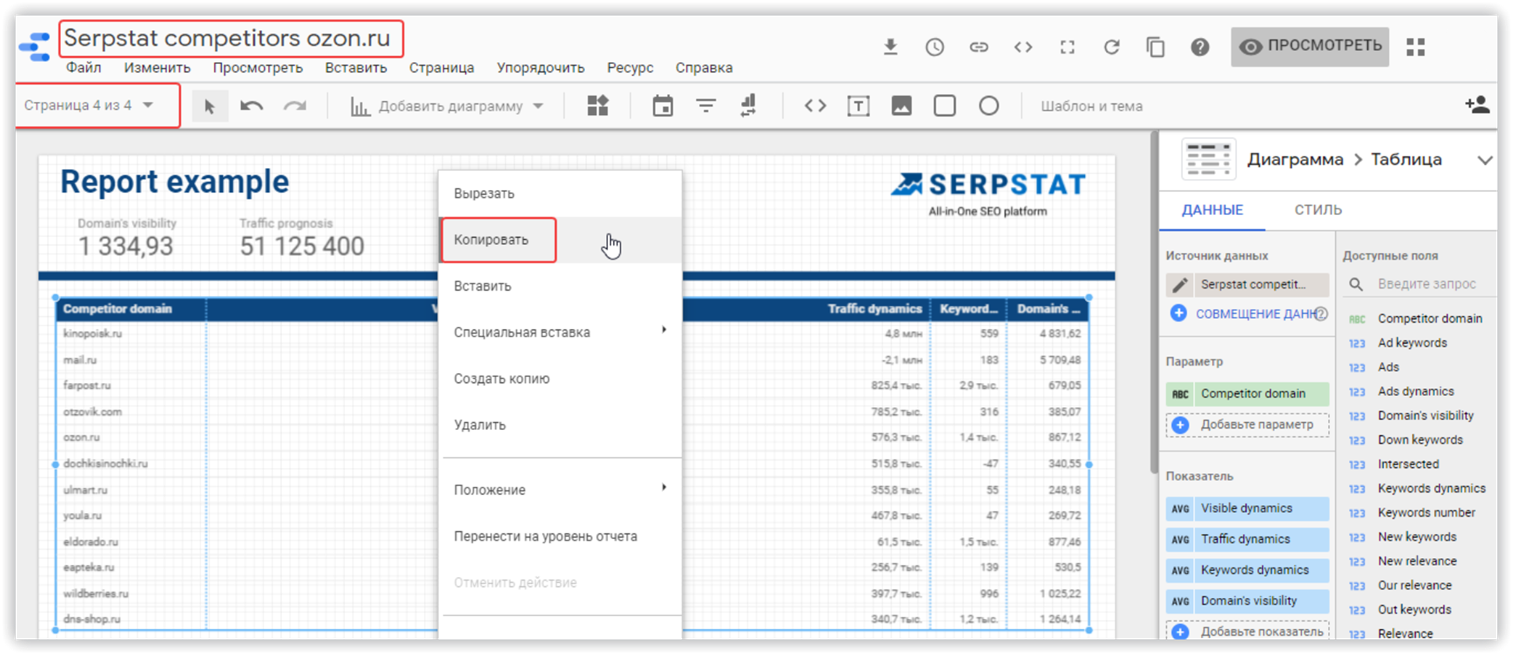Click the make a copy icon
1513x655 pixels.
1156,47
